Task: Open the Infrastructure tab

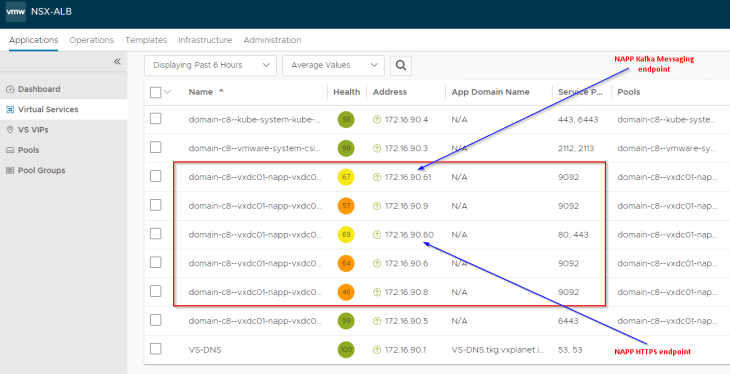Action: coord(205,40)
